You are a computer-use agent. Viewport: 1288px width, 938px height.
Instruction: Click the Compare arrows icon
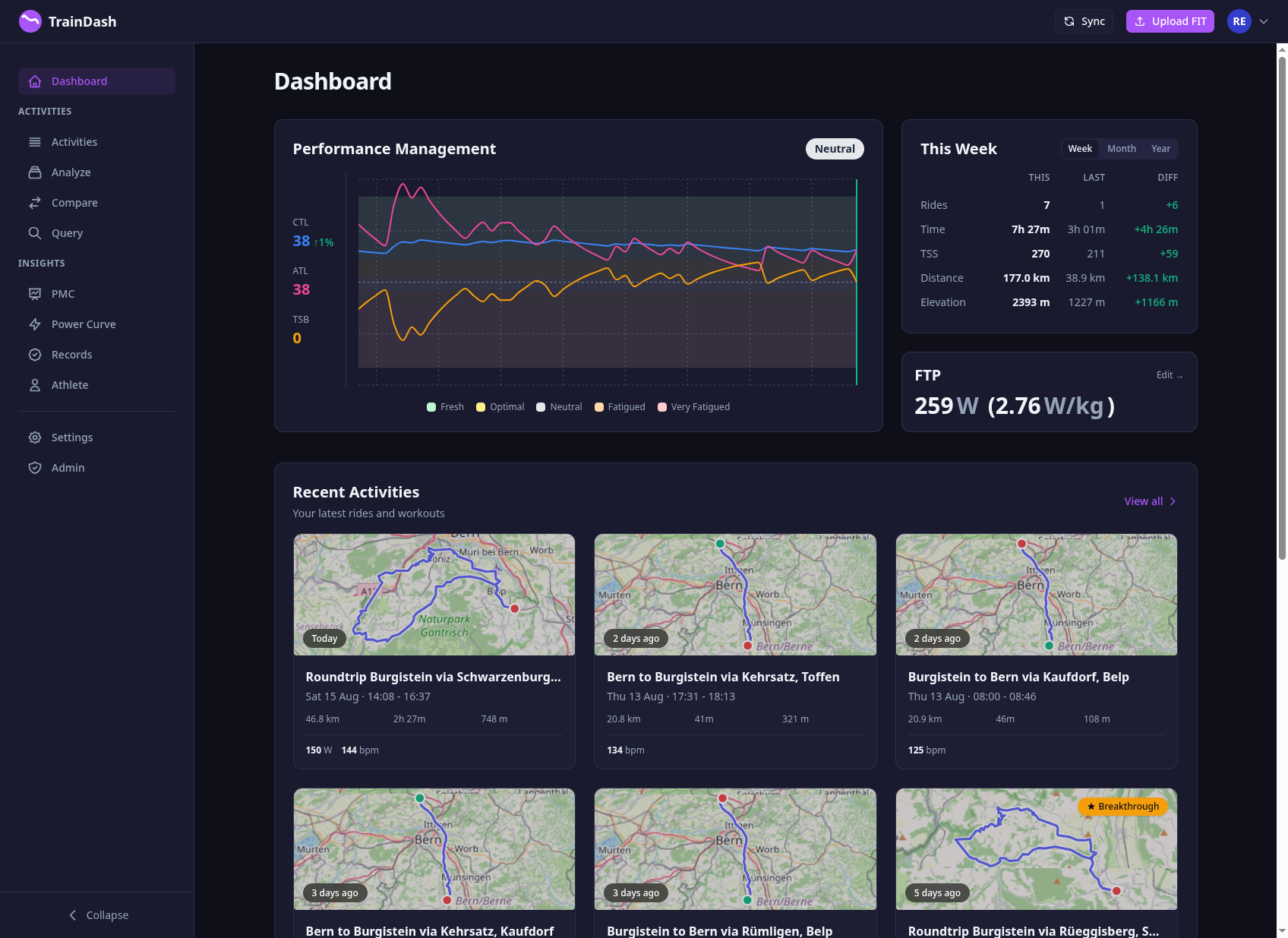click(x=35, y=203)
